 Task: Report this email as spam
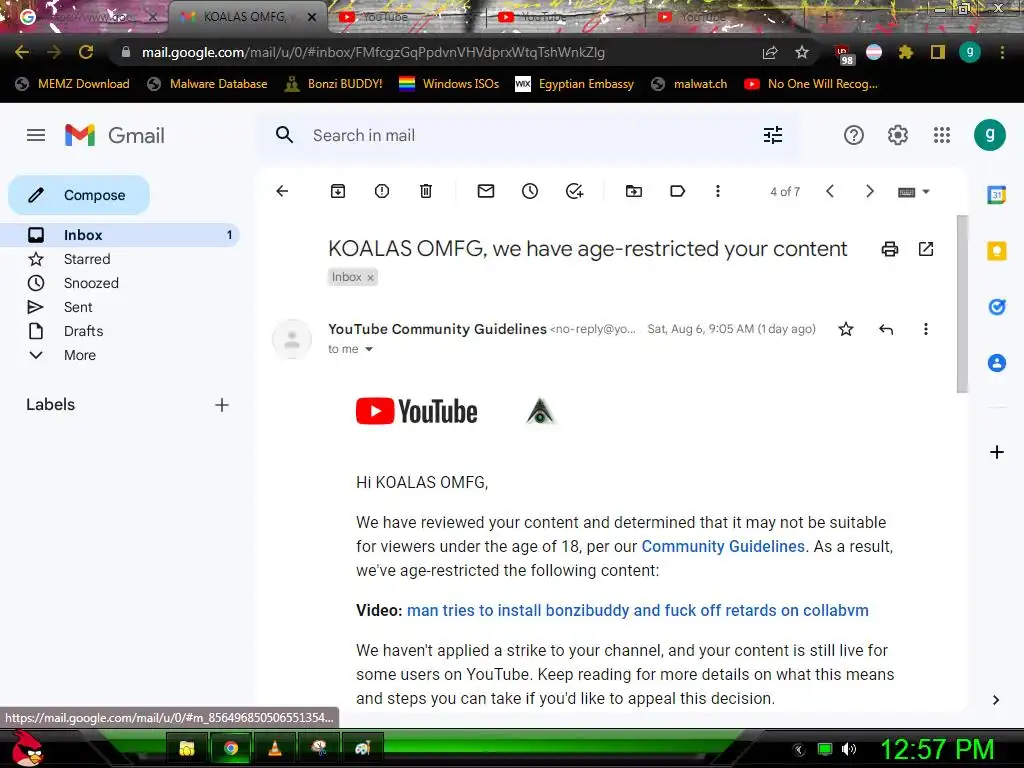tap(382, 191)
